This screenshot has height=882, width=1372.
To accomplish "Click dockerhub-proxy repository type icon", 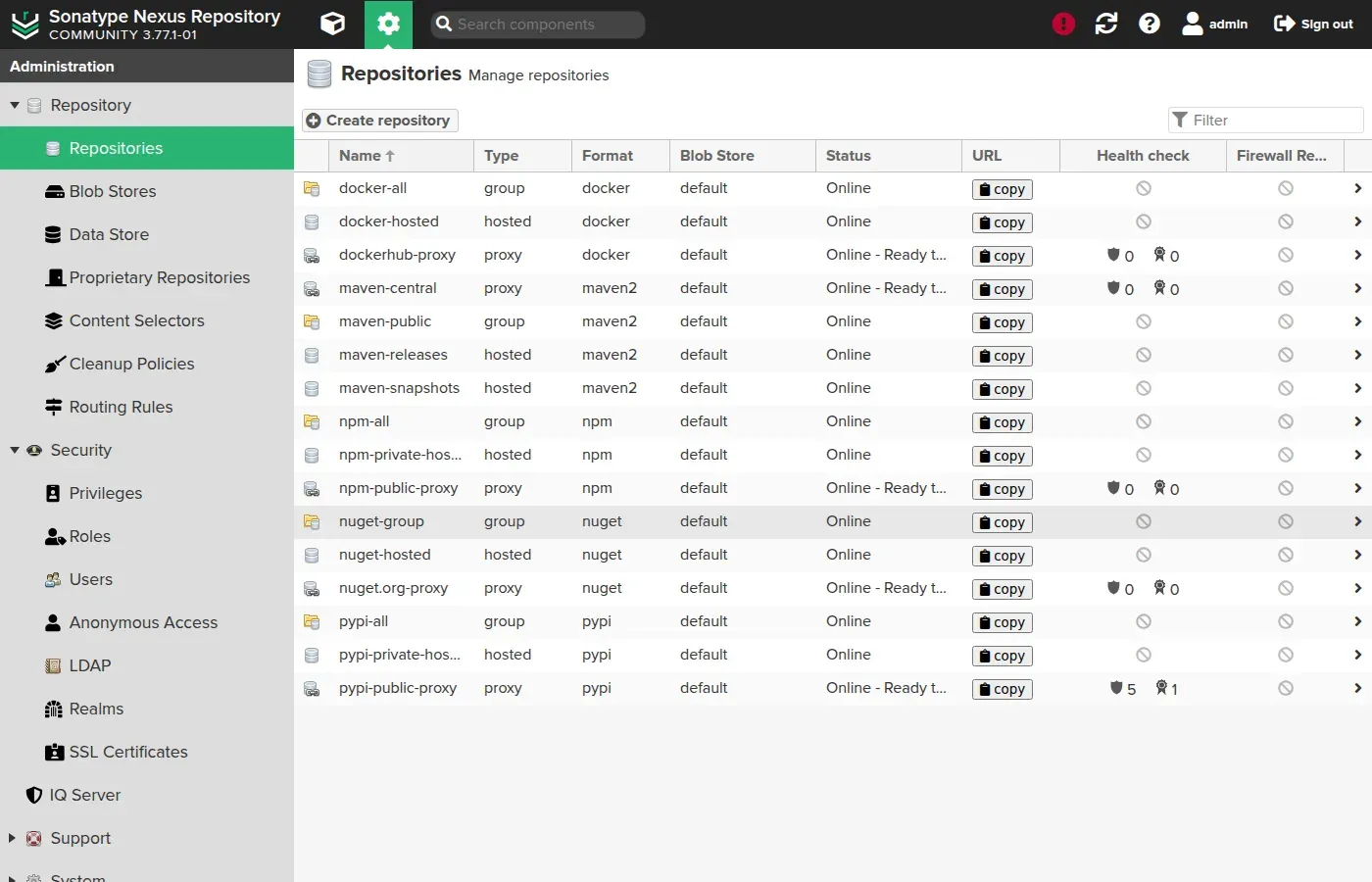I will click(x=312, y=256).
